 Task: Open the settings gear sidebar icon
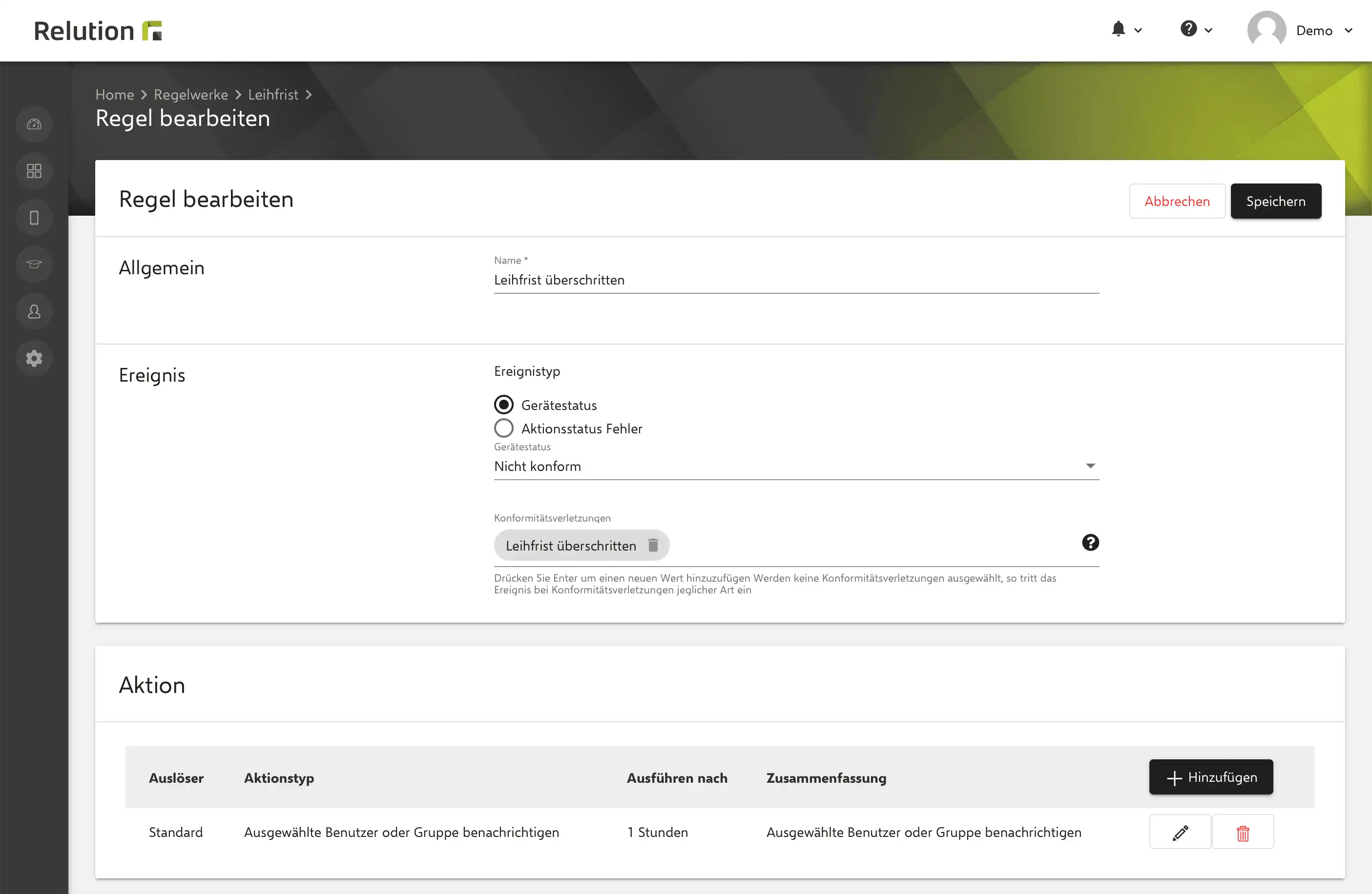34,358
